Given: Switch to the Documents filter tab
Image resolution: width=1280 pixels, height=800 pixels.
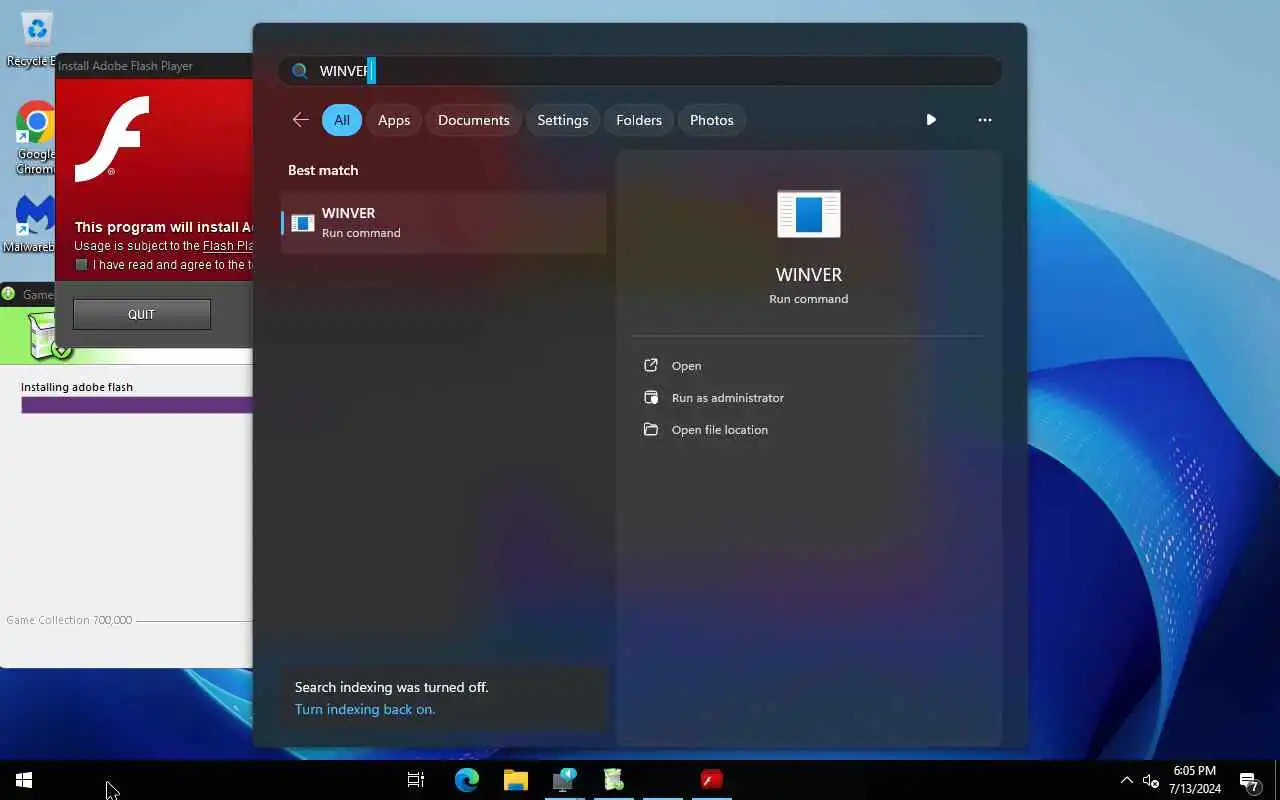Looking at the screenshot, I should [x=474, y=120].
